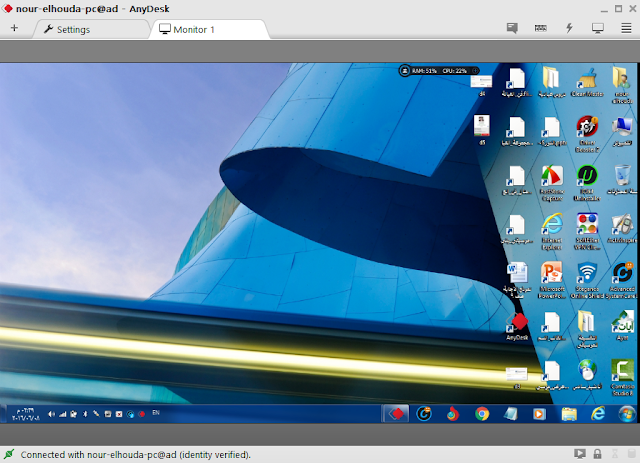Viewport: 640px width, 463px height.
Task: Click the red AnyDesk tray icon
Action: click(142, 414)
